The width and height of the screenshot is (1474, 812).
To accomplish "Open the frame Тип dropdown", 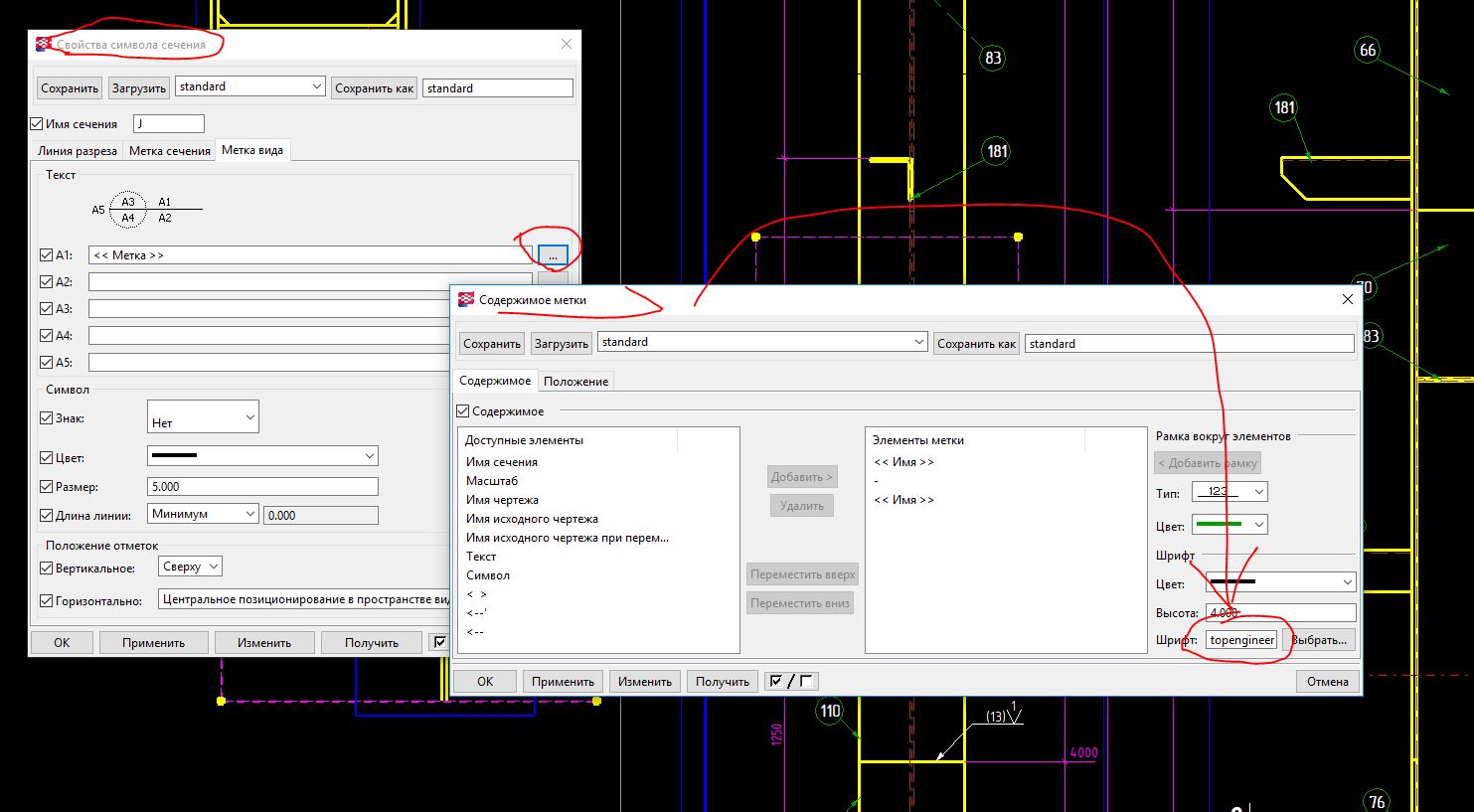I will click(1231, 492).
